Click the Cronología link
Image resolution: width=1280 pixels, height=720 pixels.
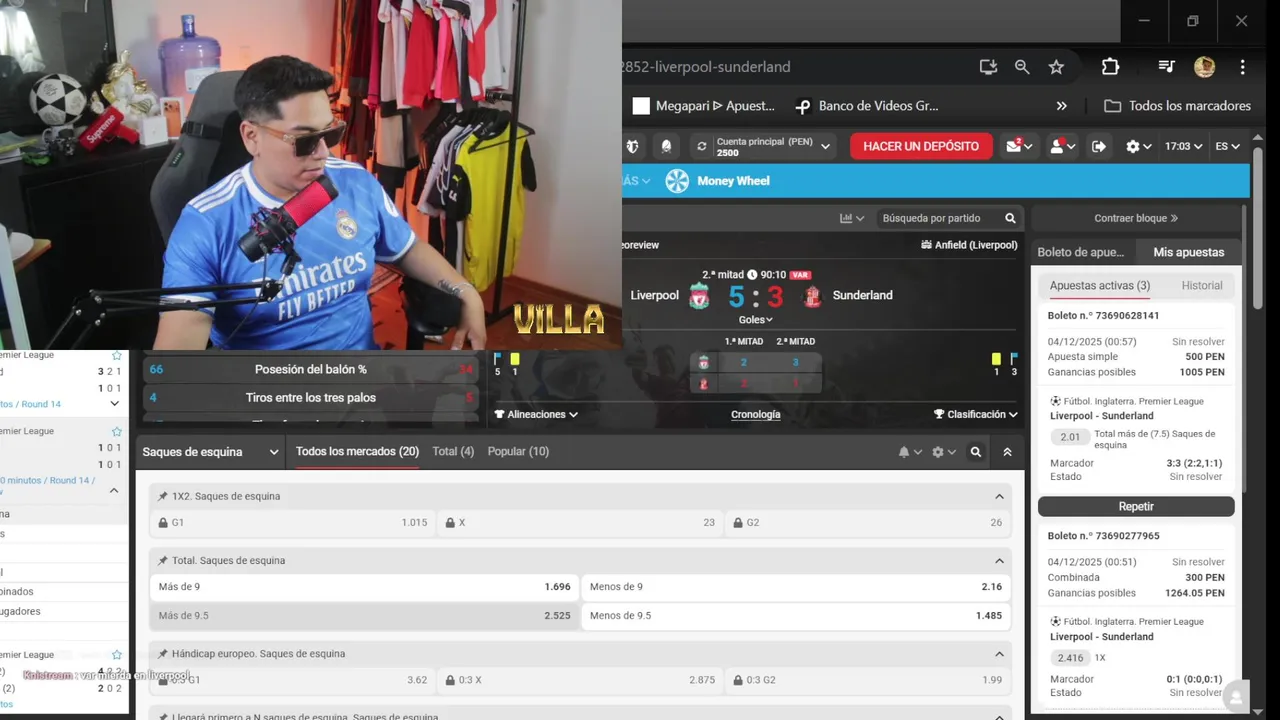[756, 414]
